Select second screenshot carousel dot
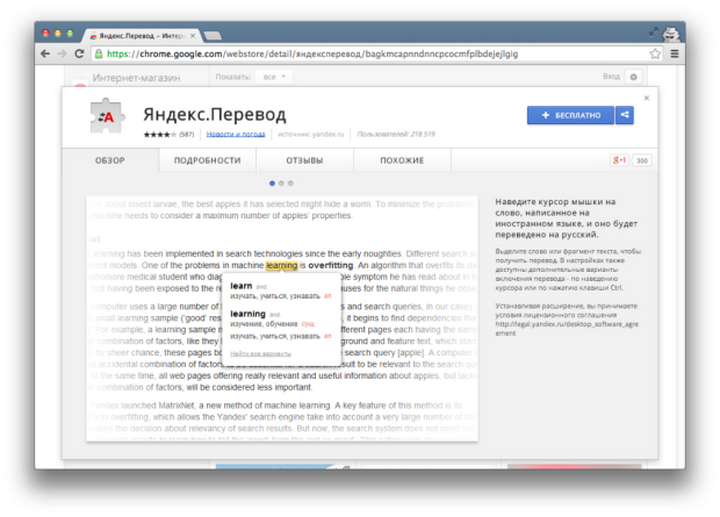This screenshot has height=517, width=720. pyautogui.click(x=281, y=183)
